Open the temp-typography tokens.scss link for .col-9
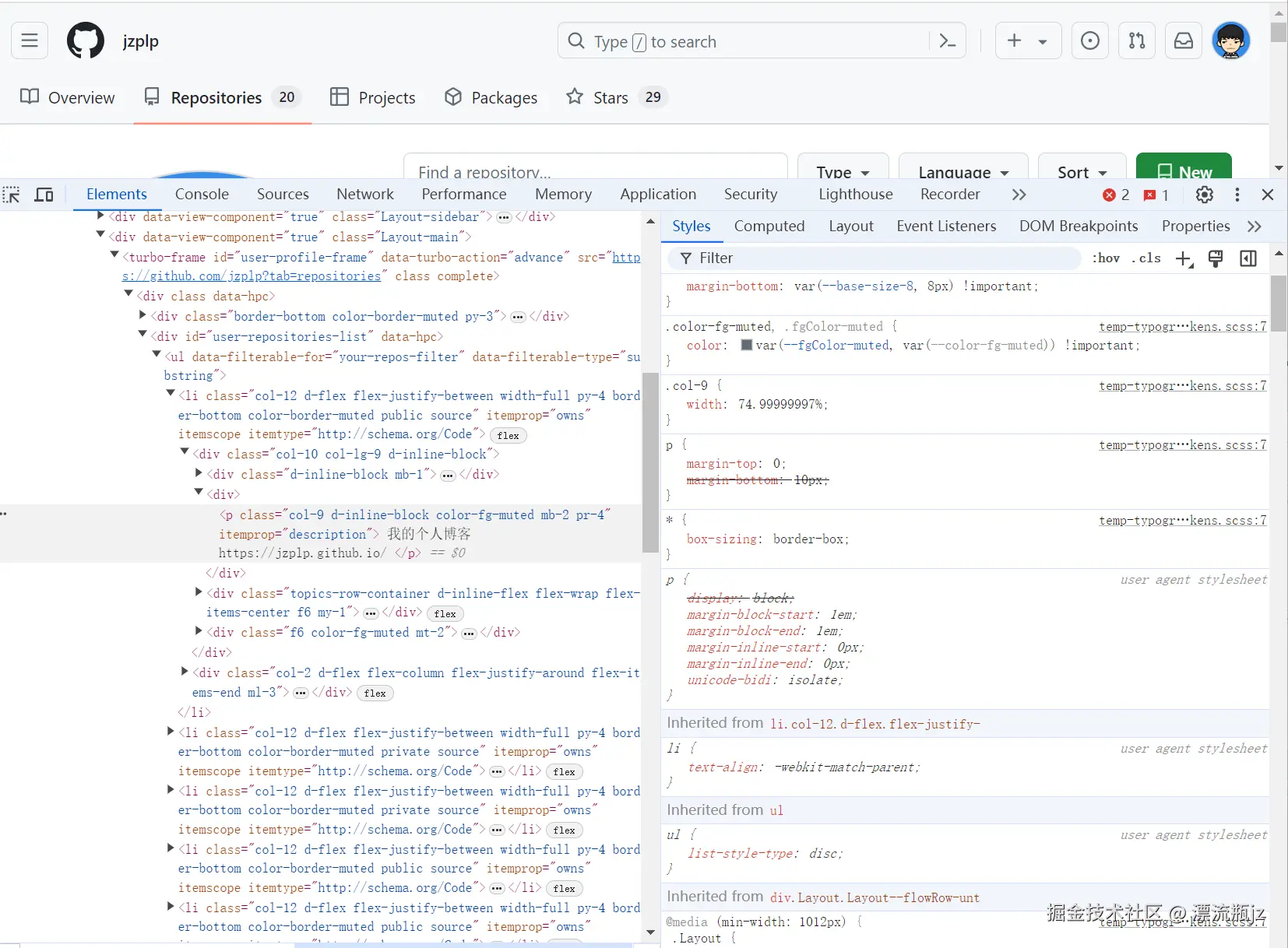The image size is (1288, 948). 1181,386
